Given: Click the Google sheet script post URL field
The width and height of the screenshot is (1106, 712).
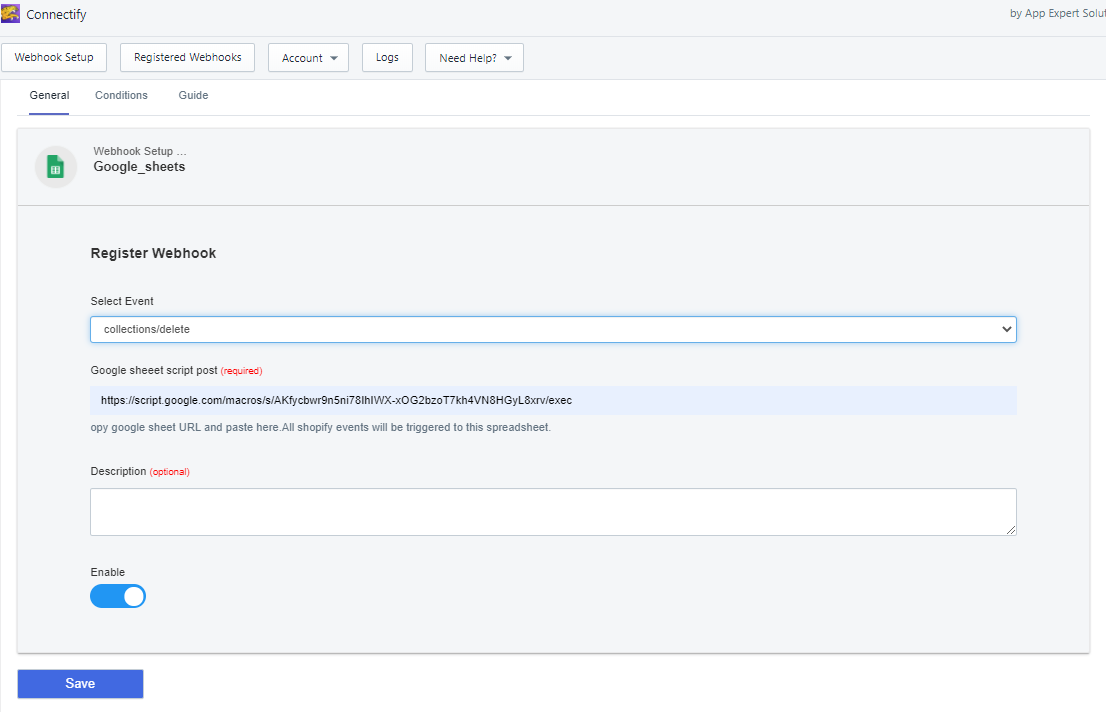Looking at the screenshot, I should [553, 400].
